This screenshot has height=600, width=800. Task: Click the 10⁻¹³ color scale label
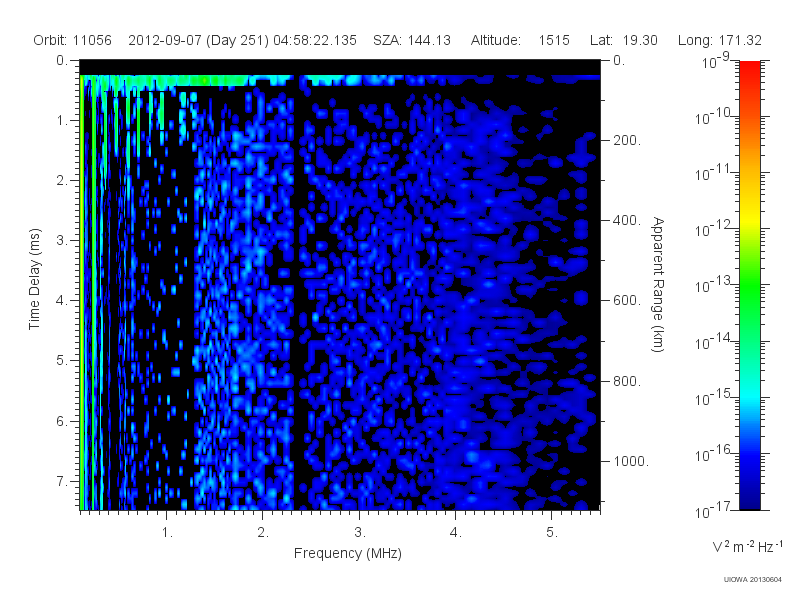(714, 285)
